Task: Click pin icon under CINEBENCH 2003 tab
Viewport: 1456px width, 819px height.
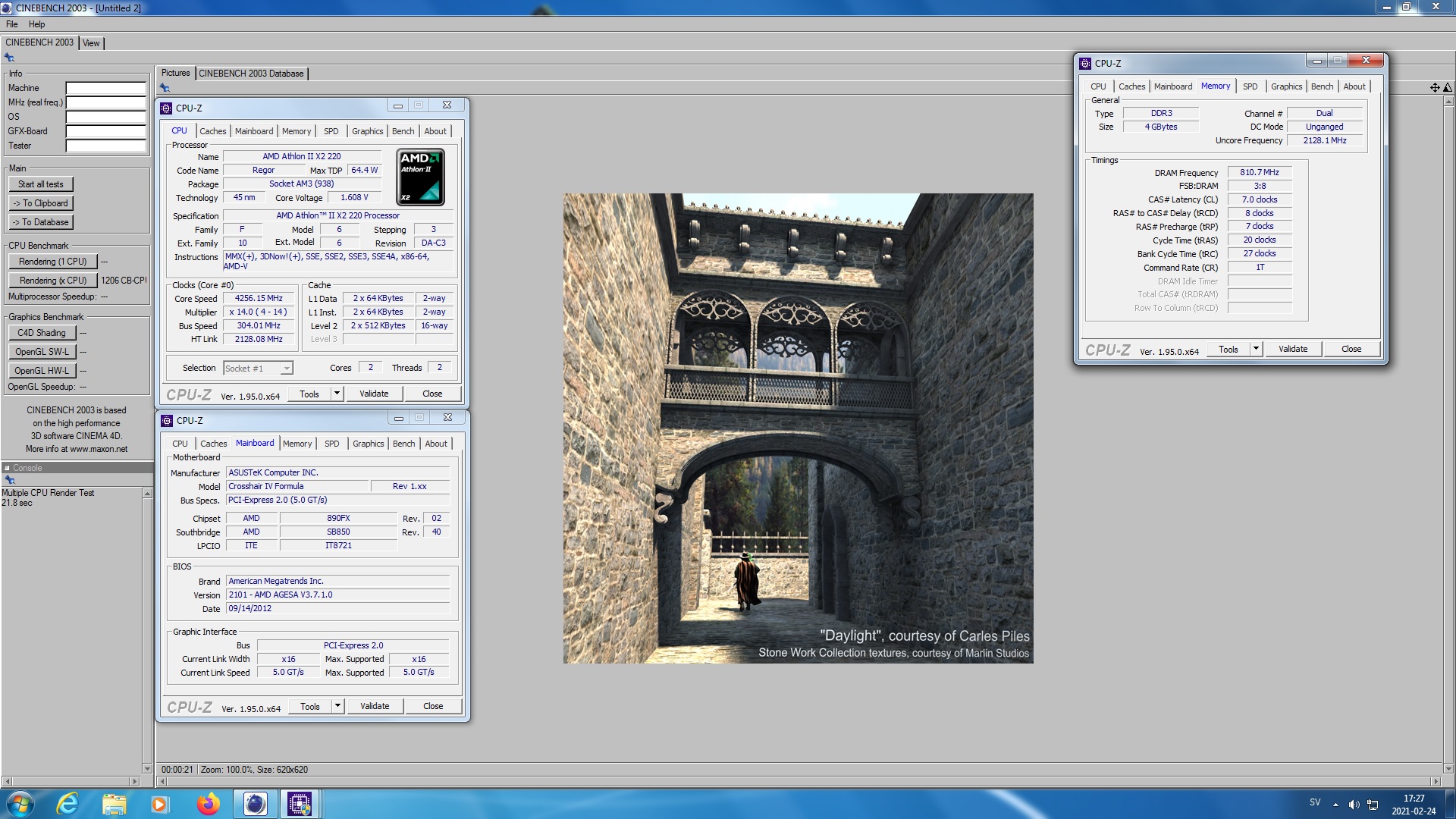Action: (x=9, y=58)
